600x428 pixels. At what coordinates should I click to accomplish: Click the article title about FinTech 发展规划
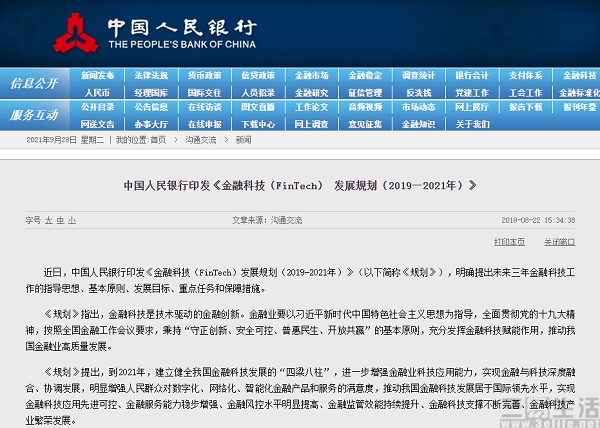point(300,186)
